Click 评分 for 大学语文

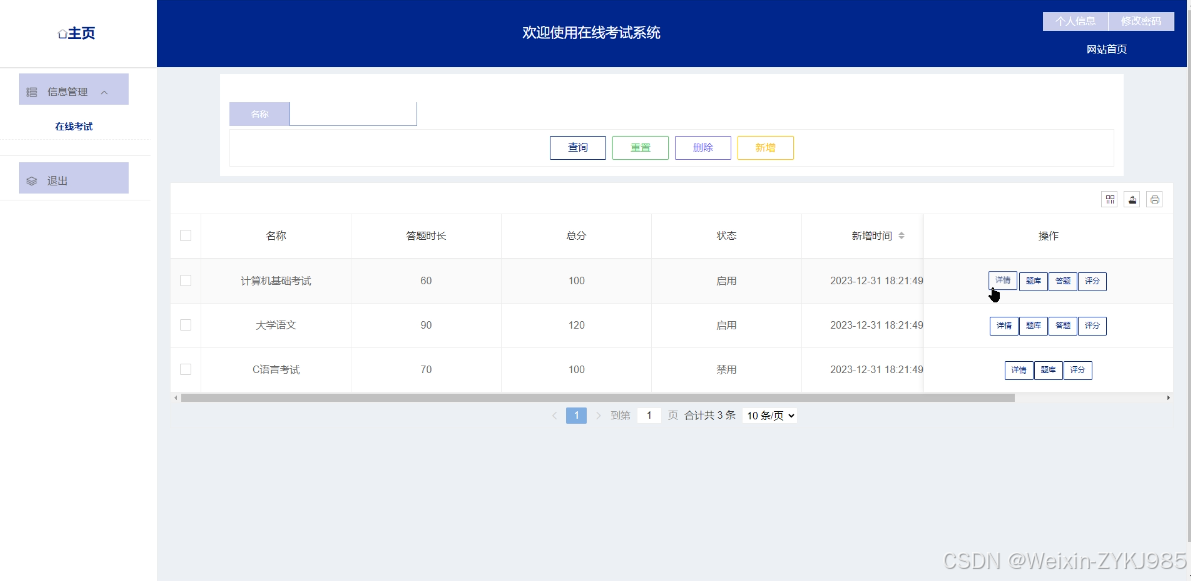pyautogui.click(x=1092, y=326)
